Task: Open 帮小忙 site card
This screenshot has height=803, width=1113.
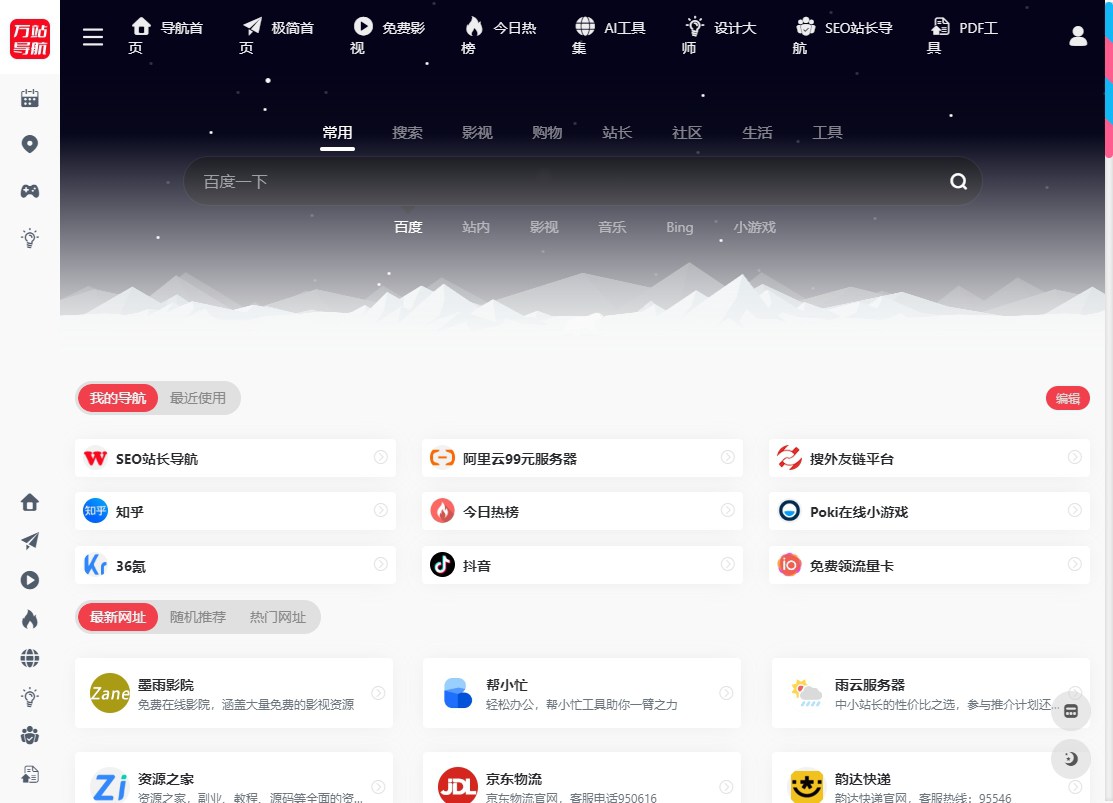Action: [x=581, y=693]
